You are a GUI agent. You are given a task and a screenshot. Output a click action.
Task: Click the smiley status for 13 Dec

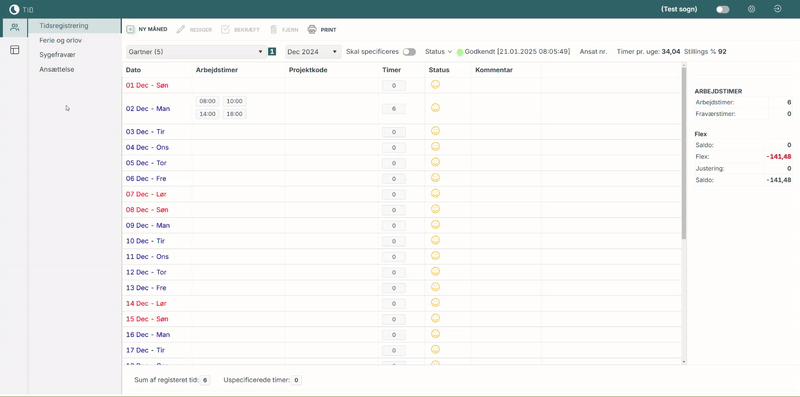(x=435, y=287)
